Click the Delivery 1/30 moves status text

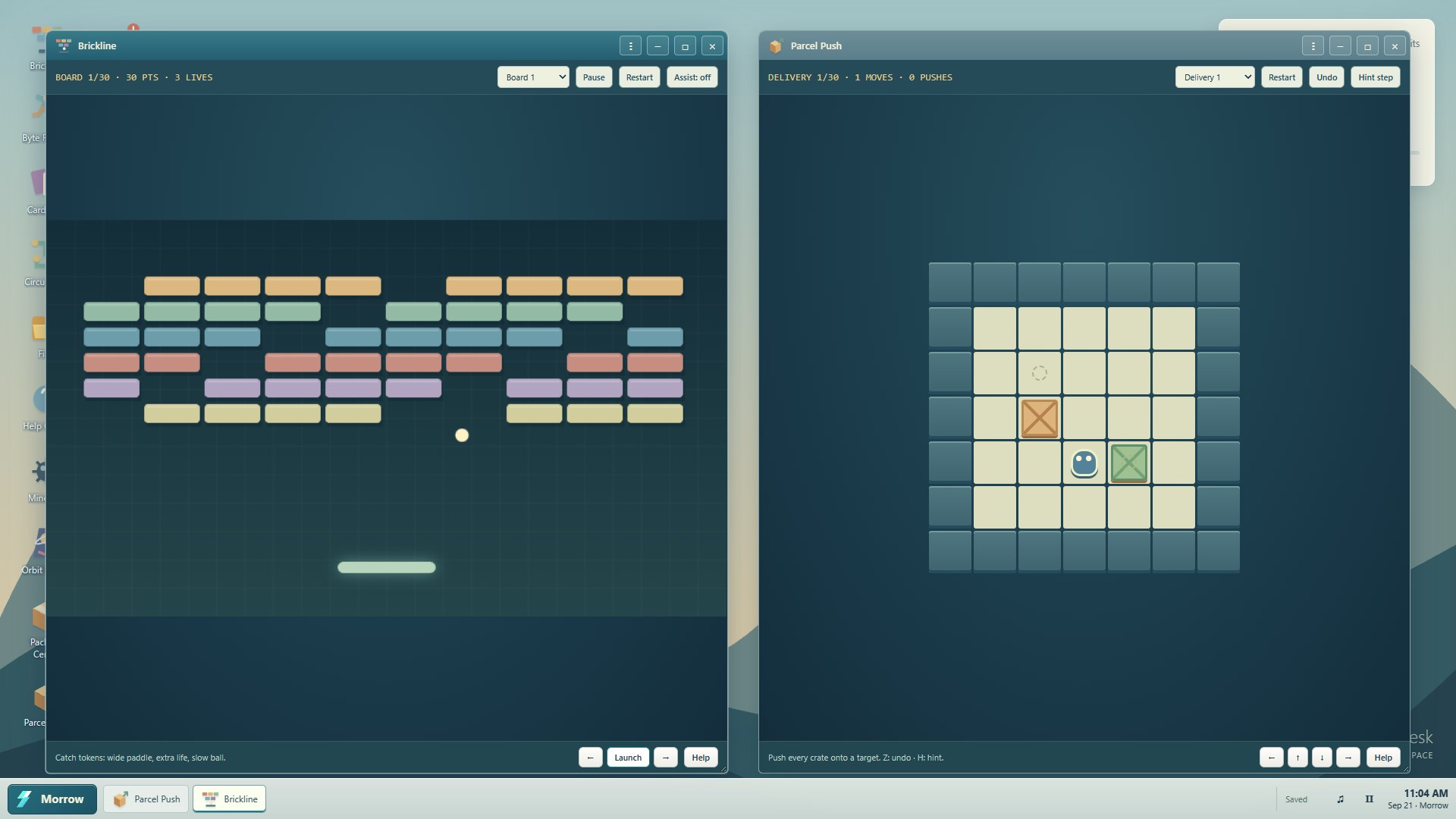(860, 77)
